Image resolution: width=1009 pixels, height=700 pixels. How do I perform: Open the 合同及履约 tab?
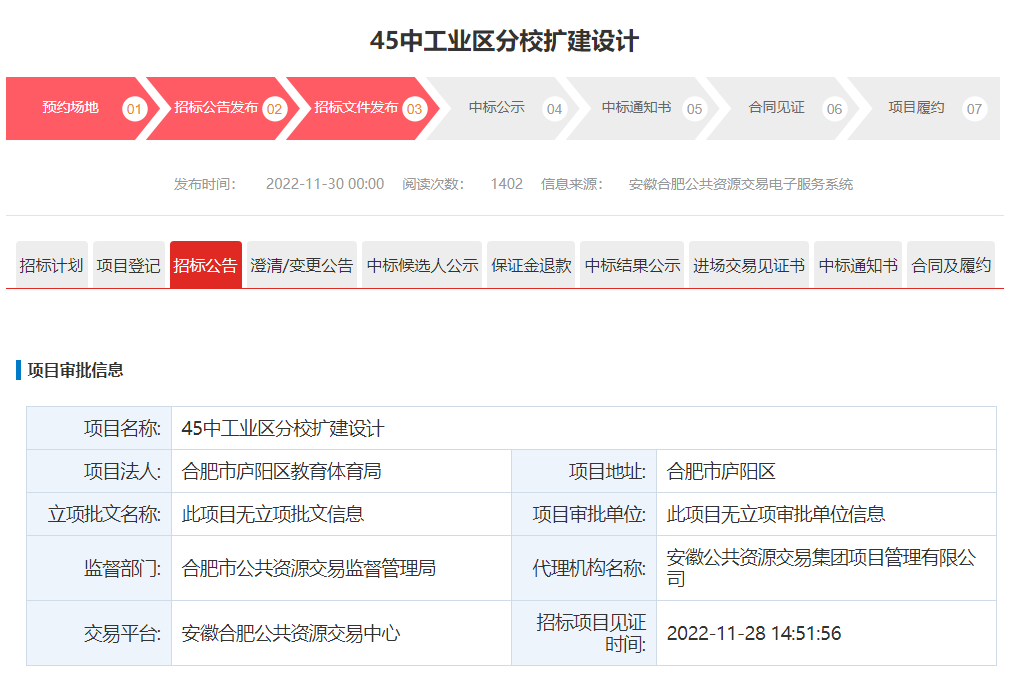[x=951, y=265]
